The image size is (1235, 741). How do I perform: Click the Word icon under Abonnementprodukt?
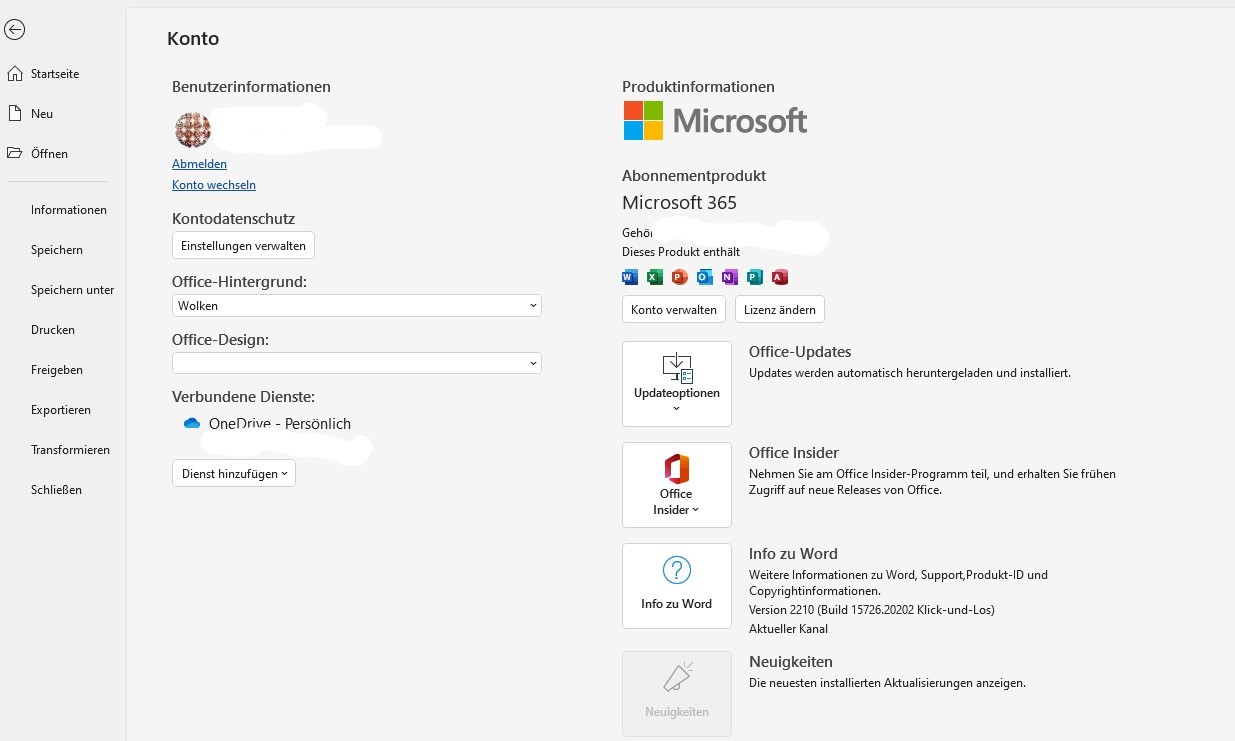pyautogui.click(x=630, y=277)
